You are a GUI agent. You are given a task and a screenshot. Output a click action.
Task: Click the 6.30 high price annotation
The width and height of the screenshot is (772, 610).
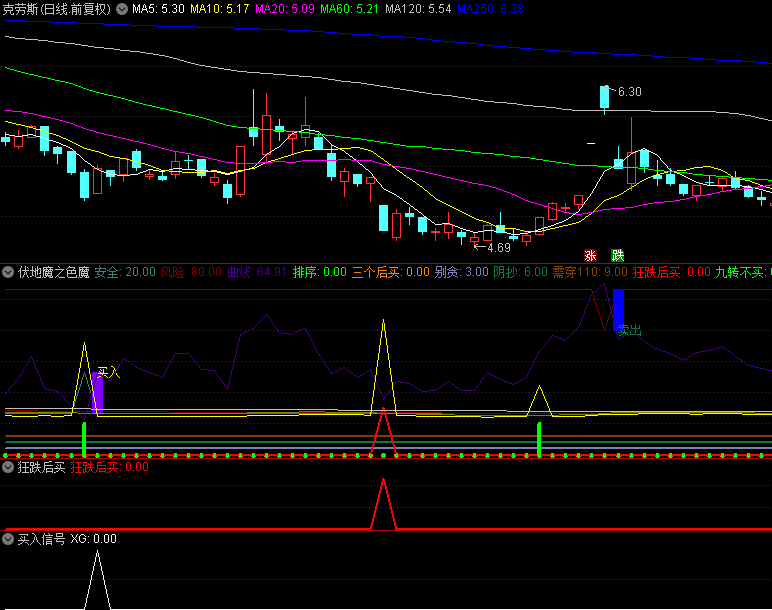(629, 92)
